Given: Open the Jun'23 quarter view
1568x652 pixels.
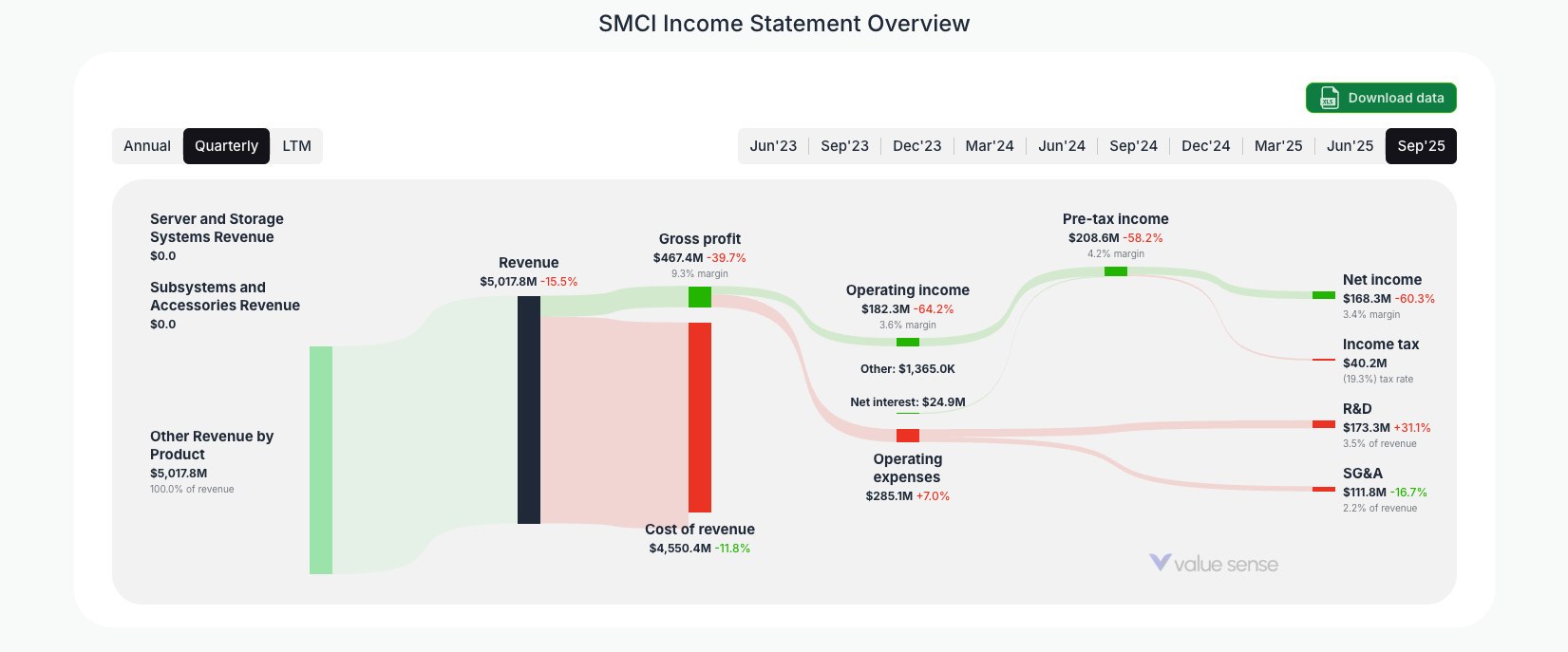Looking at the screenshot, I should 773,145.
